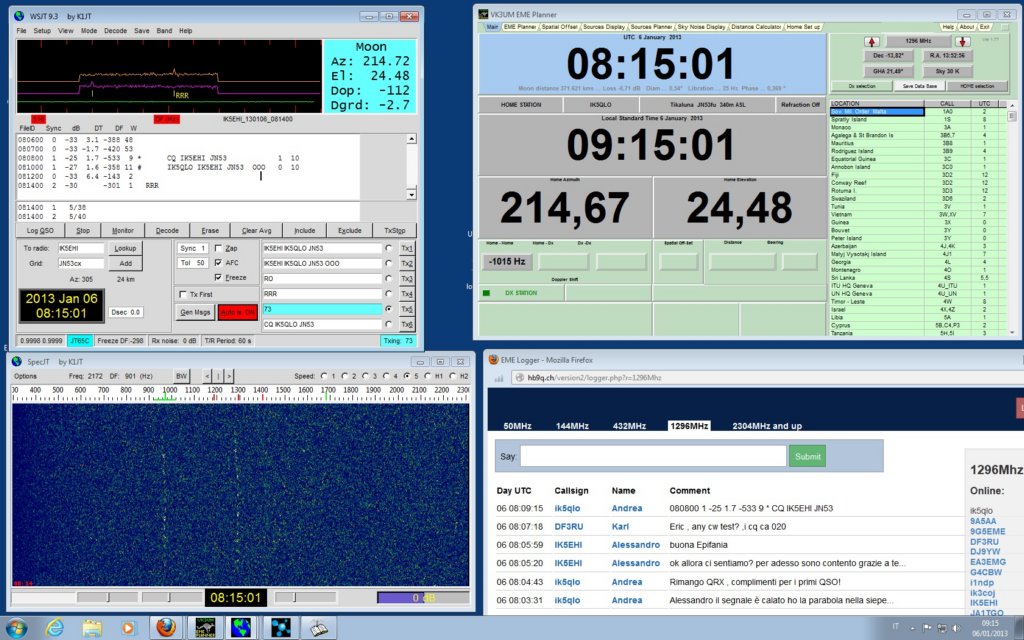Viewport: 1024px width, 640px height.
Task: Select the 144MHz logger tab
Action: [572, 426]
